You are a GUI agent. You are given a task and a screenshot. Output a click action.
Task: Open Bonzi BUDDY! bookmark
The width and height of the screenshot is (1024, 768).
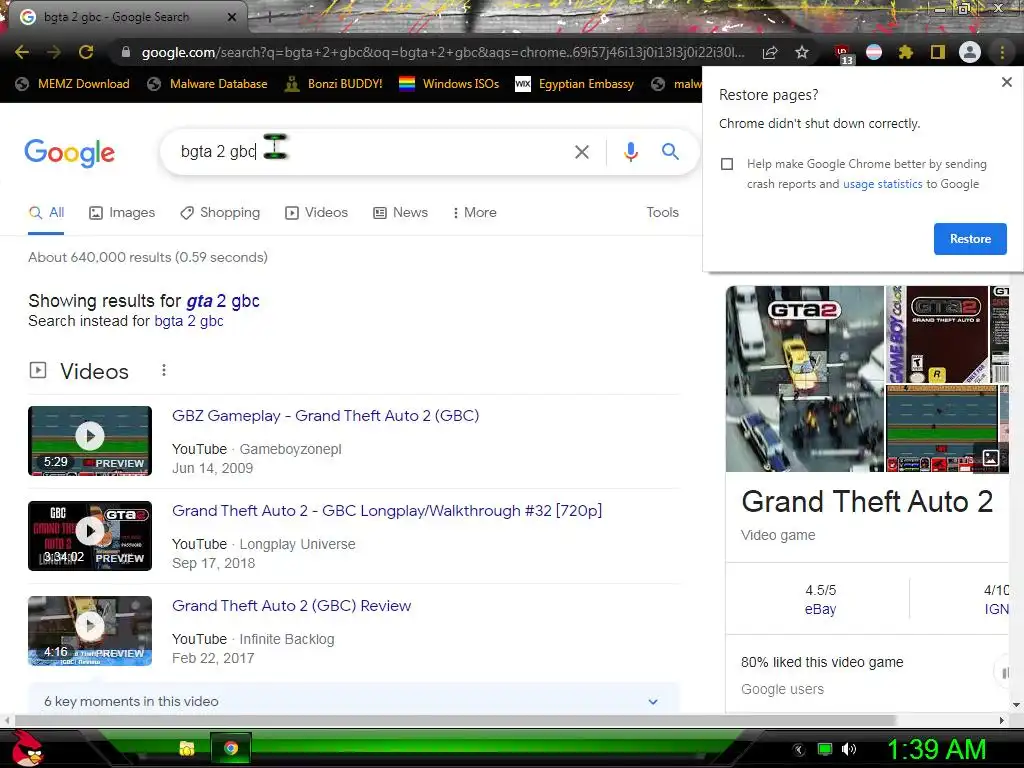click(334, 84)
